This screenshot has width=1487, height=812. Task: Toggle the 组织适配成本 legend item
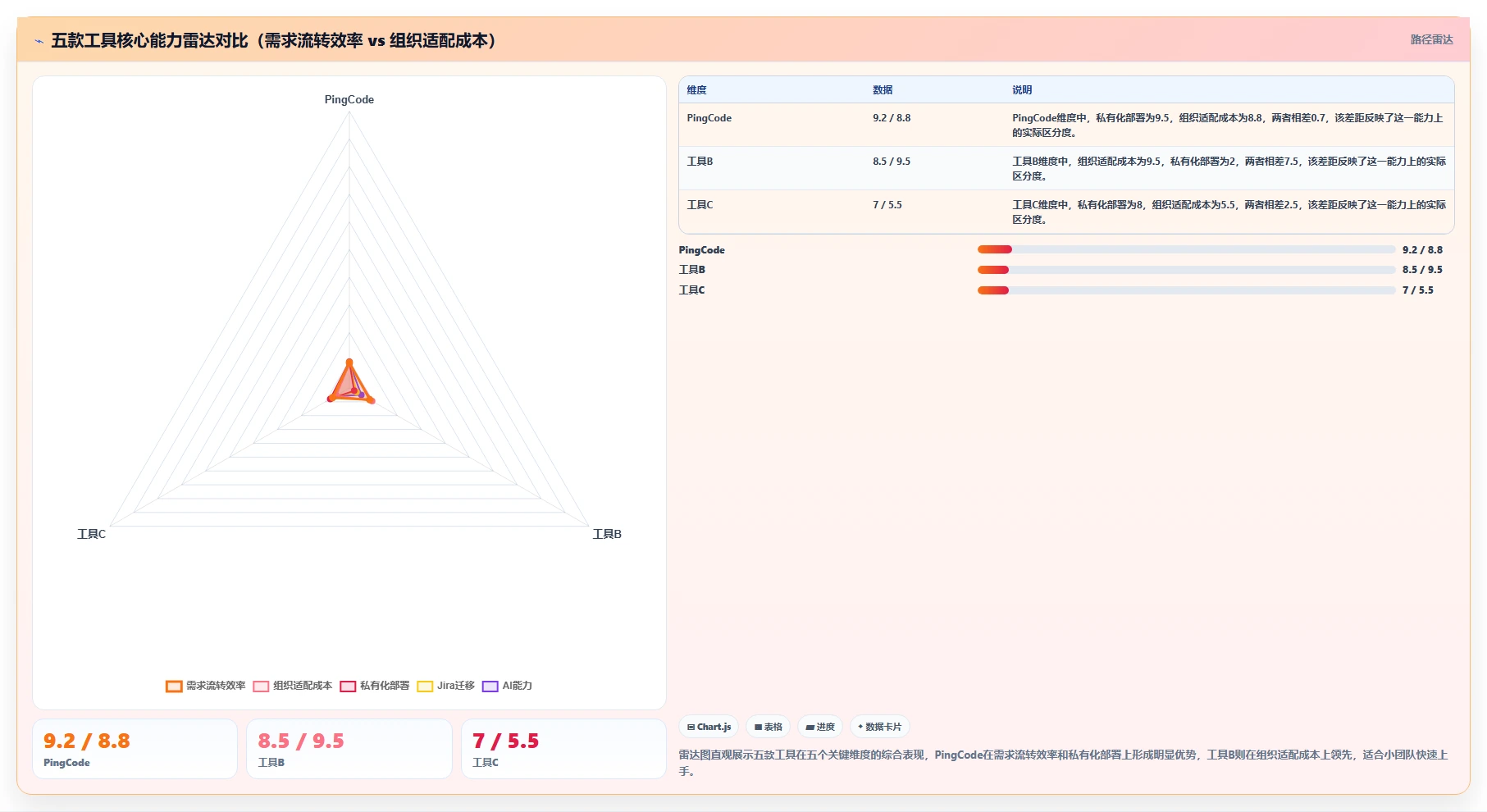click(292, 686)
